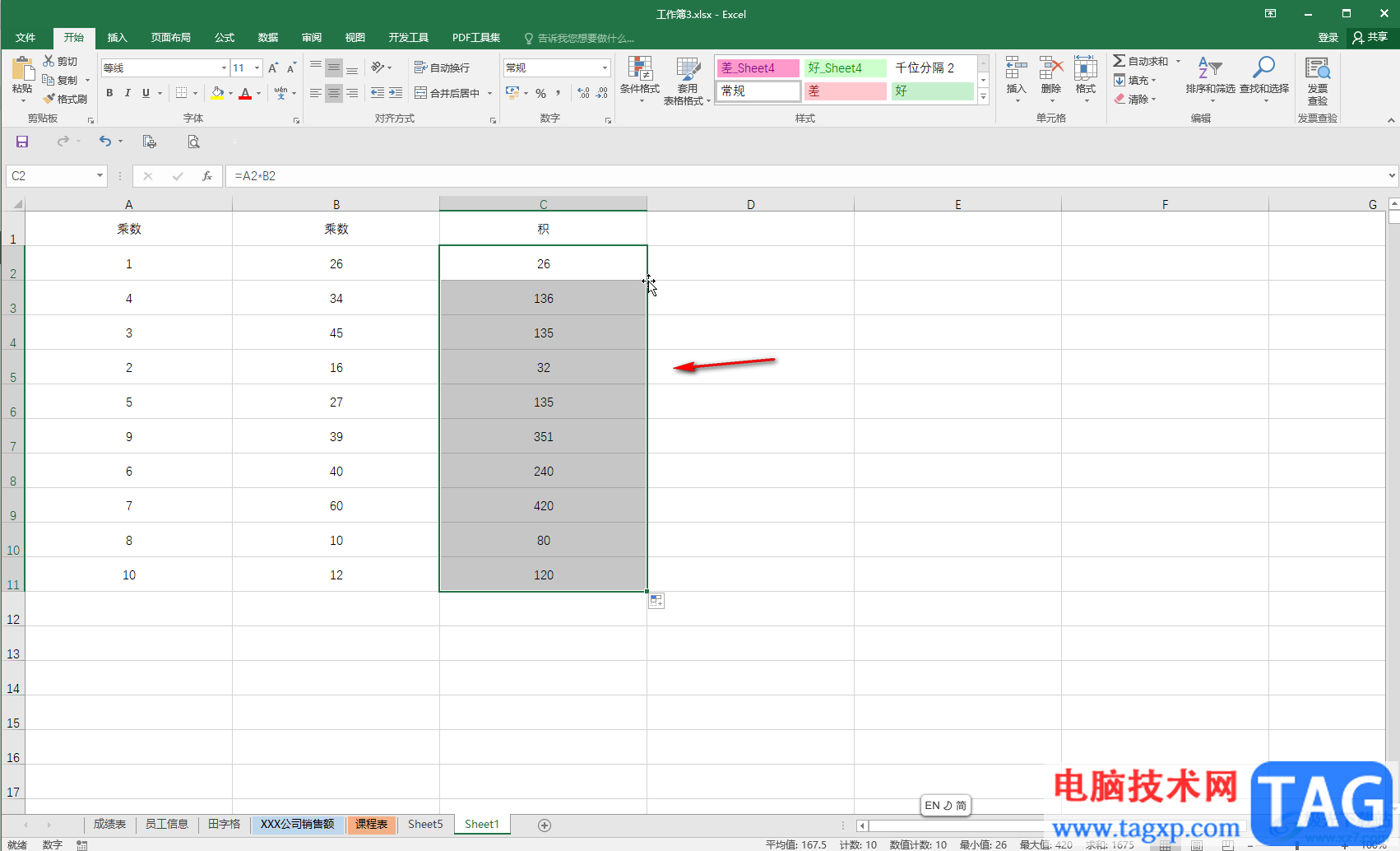
Task: Click the Format Painter (格式刷) icon
Action: tap(49, 99)
